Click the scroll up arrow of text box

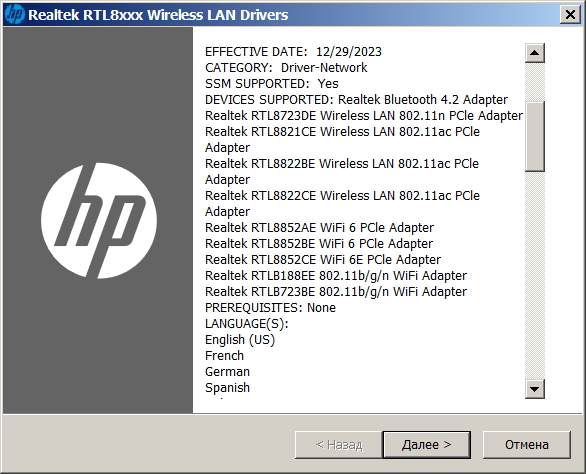[x=534, y=53]
